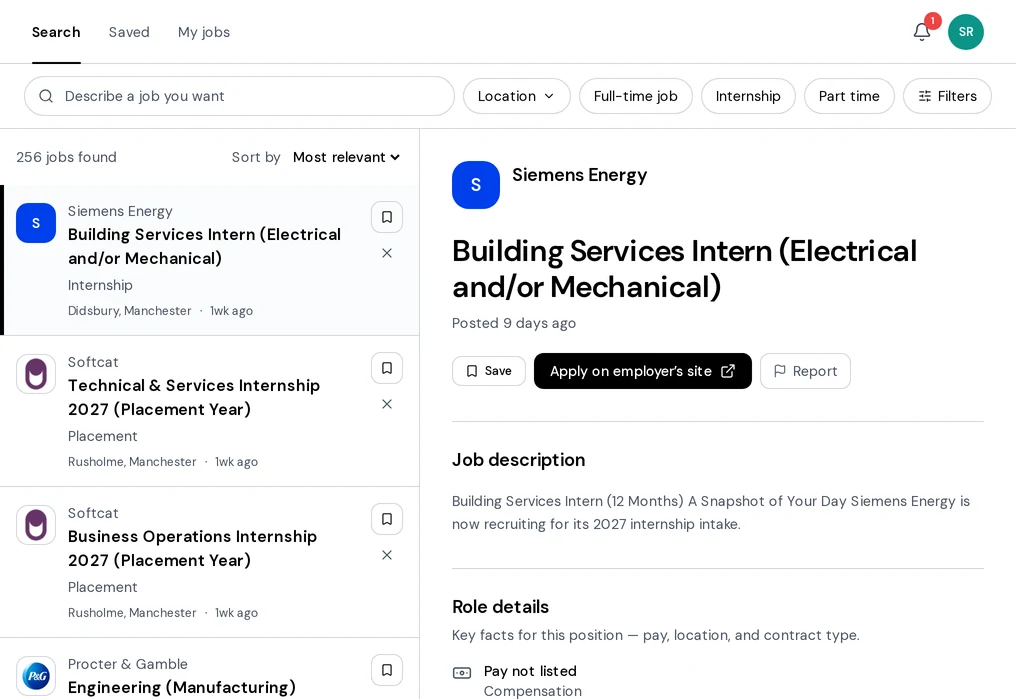Open the SR profile avatar menu
Screen dimensions: 1016x699
tap(965, 32)
